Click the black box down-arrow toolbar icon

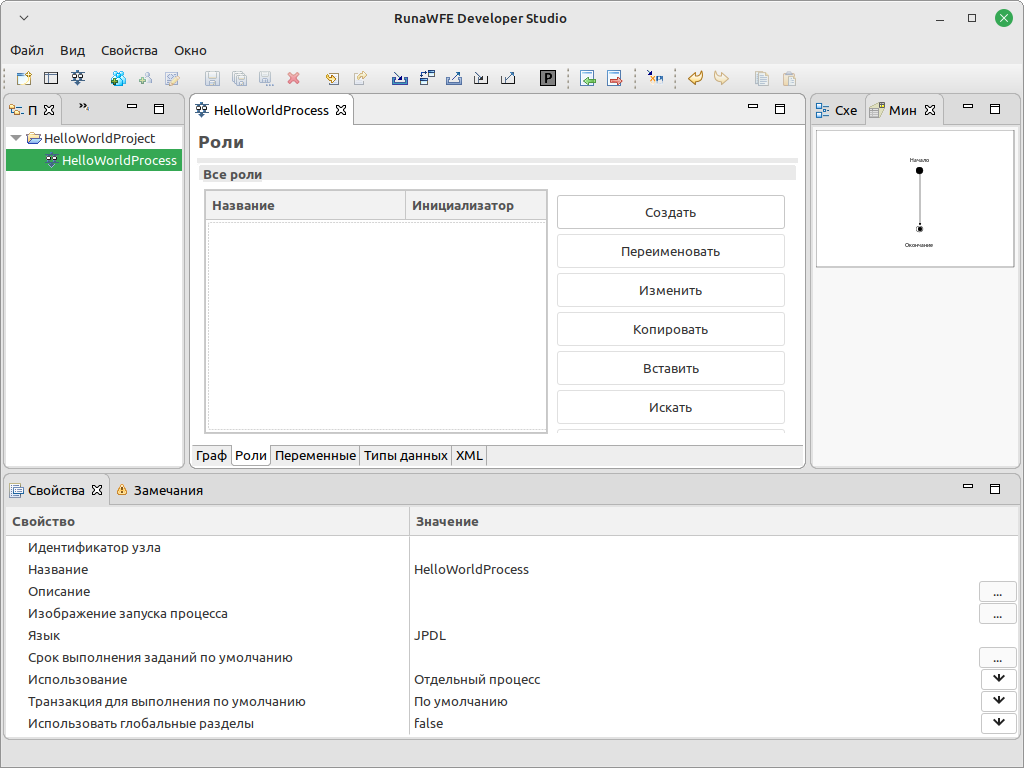click(x=481, y=78)
